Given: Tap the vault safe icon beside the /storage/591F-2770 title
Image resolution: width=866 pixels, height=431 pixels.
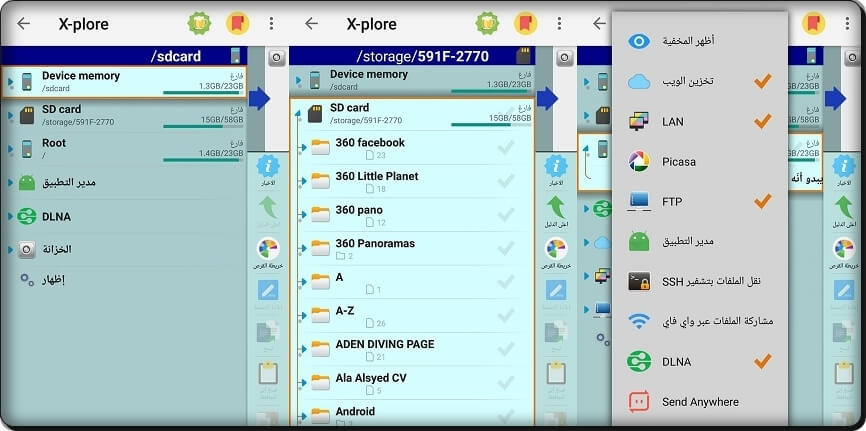Looking at the screenshot, I should click(x=565, y=57).
